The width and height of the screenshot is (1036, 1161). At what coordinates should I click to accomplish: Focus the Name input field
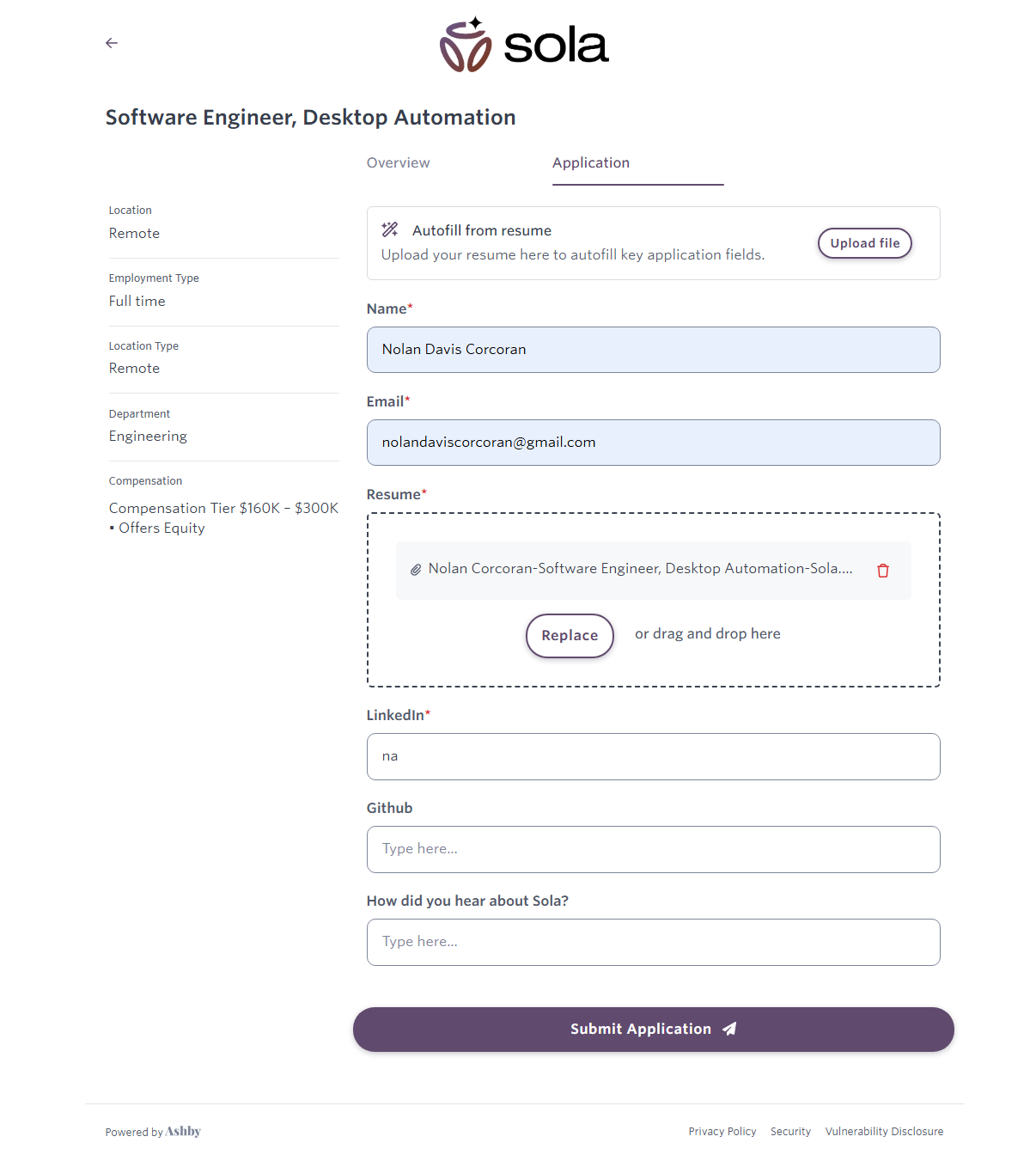coord(653,350)
